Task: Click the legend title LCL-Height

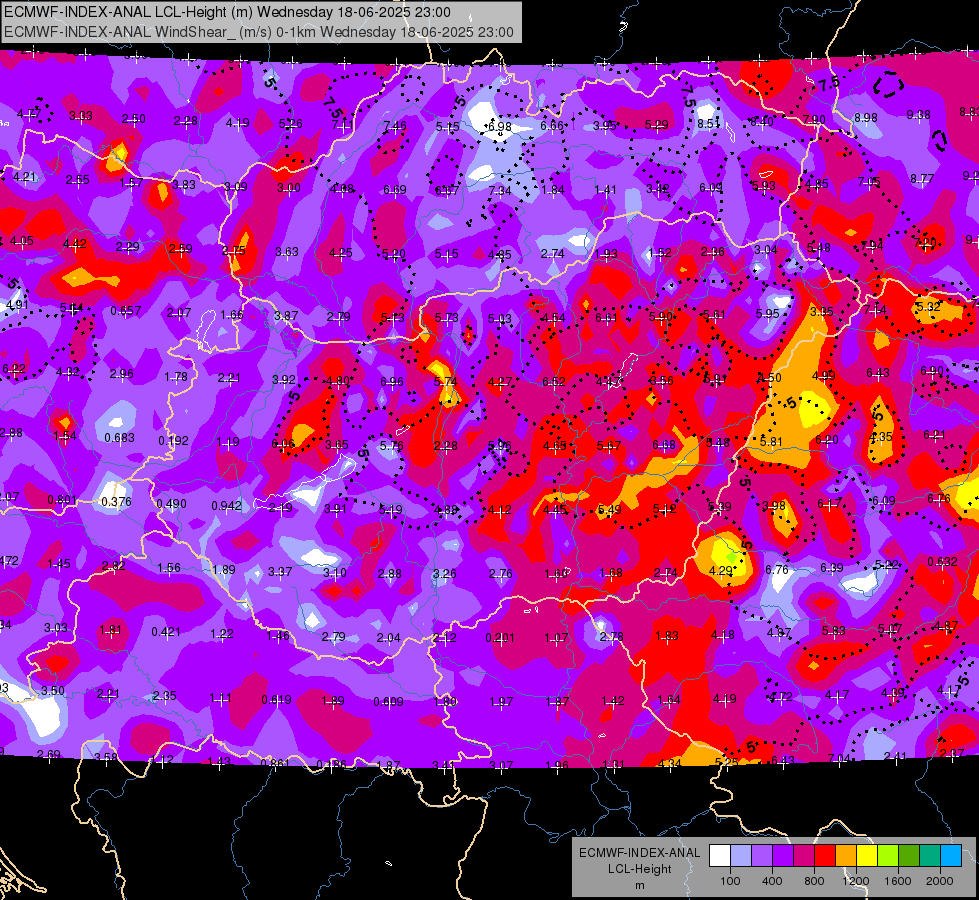Action: click(x=640, y=869)
